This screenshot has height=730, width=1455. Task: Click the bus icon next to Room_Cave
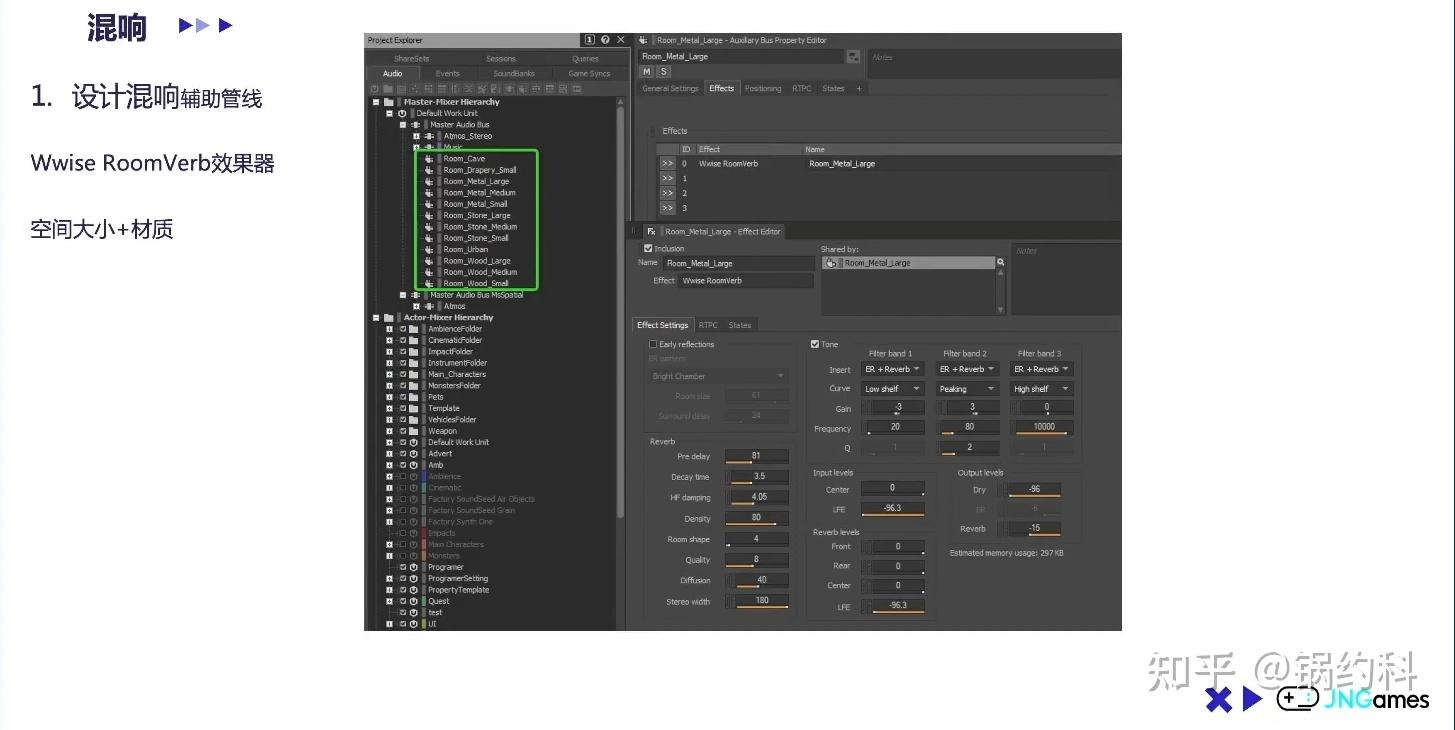coord(429,159)
